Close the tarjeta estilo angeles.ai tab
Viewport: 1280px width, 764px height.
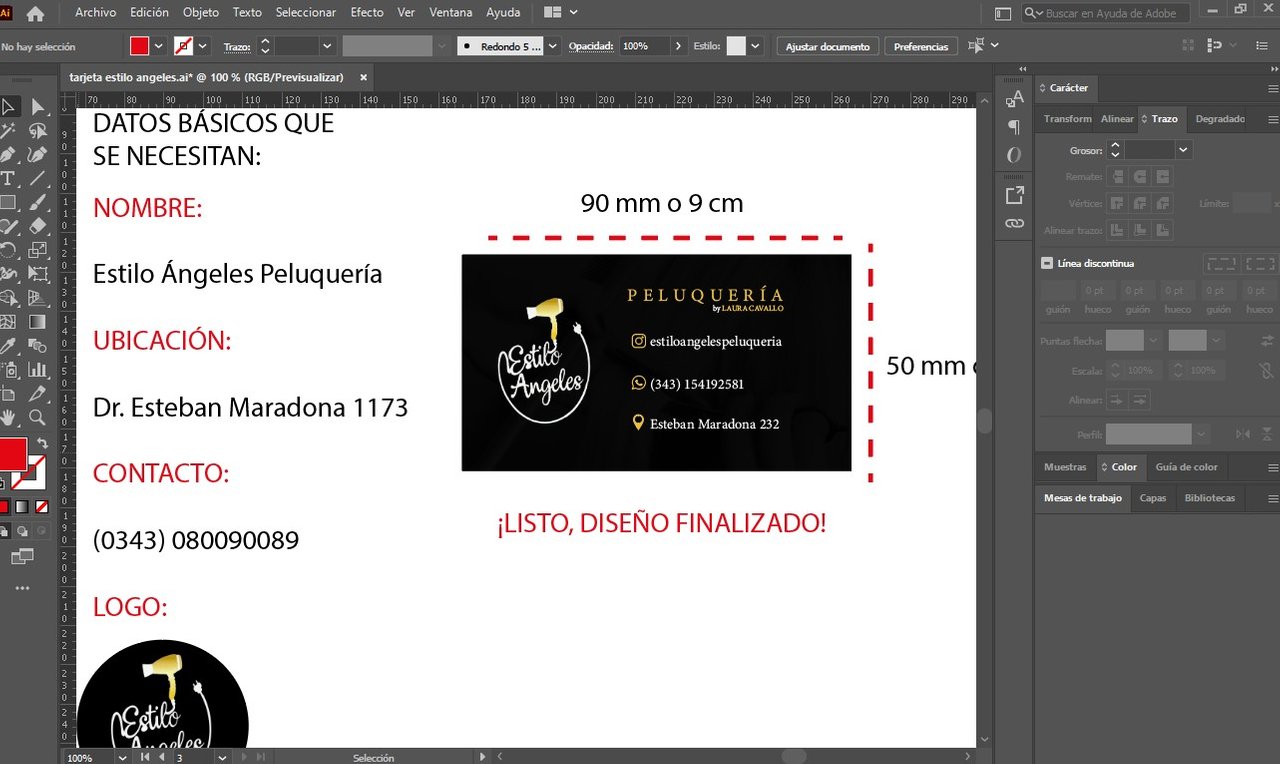click(x=363, y=77)
